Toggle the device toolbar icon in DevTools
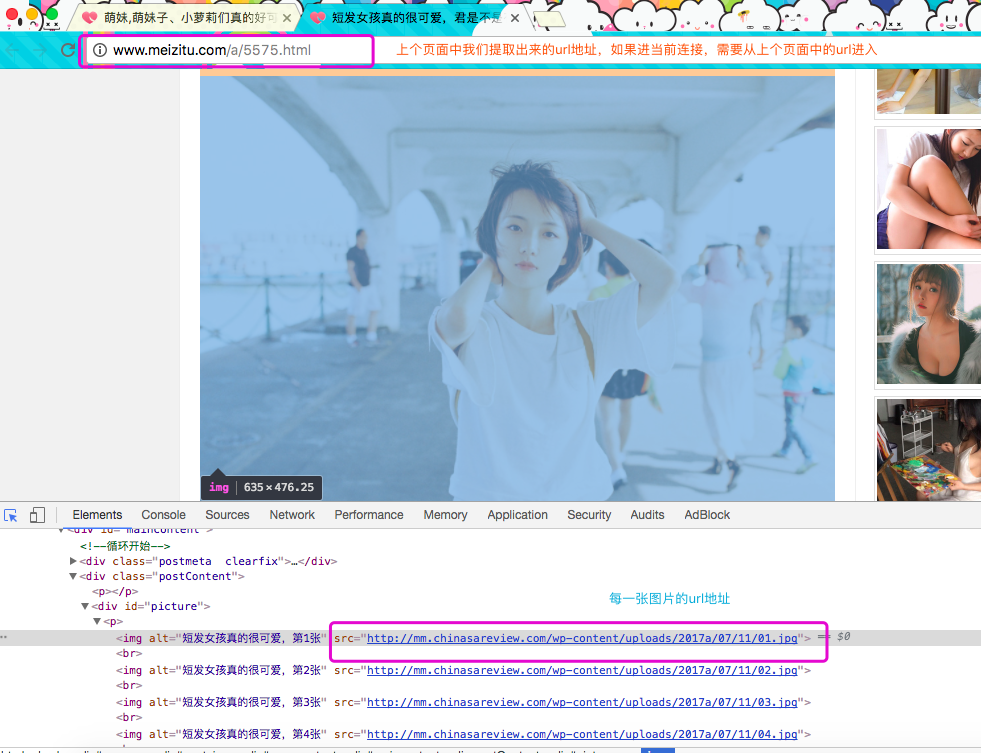Image resolution: width=981 pixels, height=753 pixels. coord(37,515)
